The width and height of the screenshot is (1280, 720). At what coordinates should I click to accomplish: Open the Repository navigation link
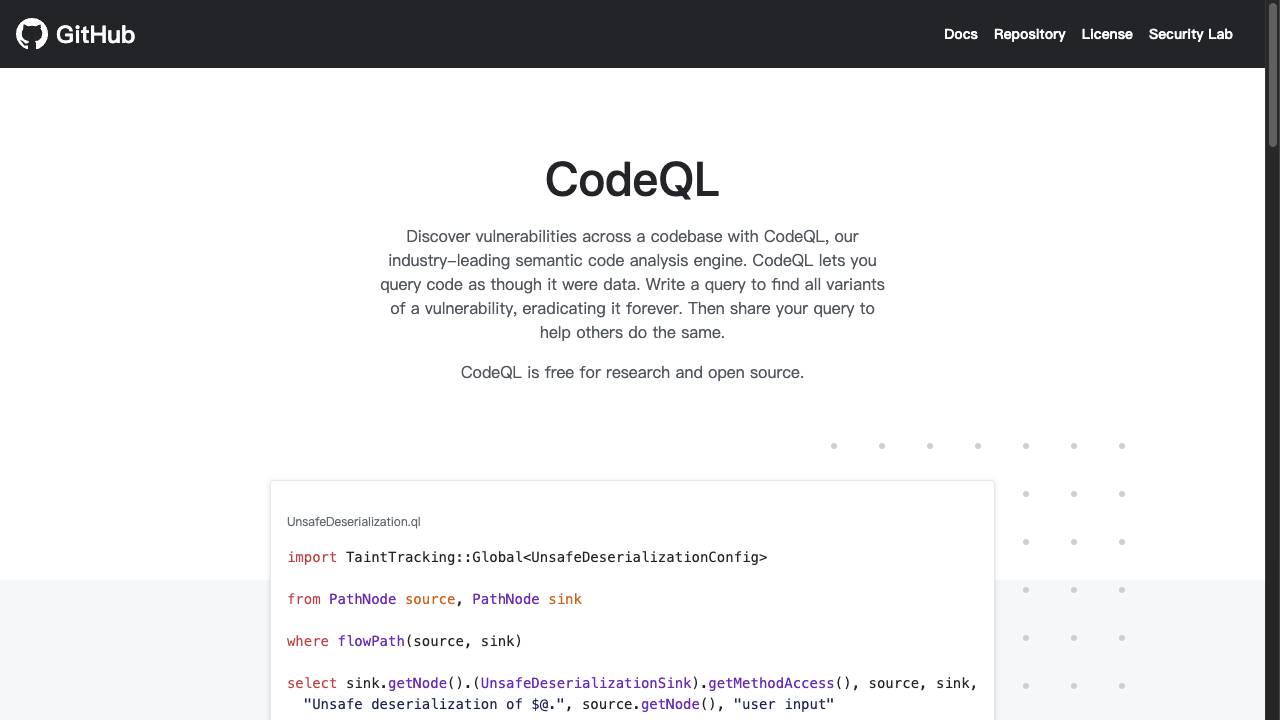pos(1029,34)
